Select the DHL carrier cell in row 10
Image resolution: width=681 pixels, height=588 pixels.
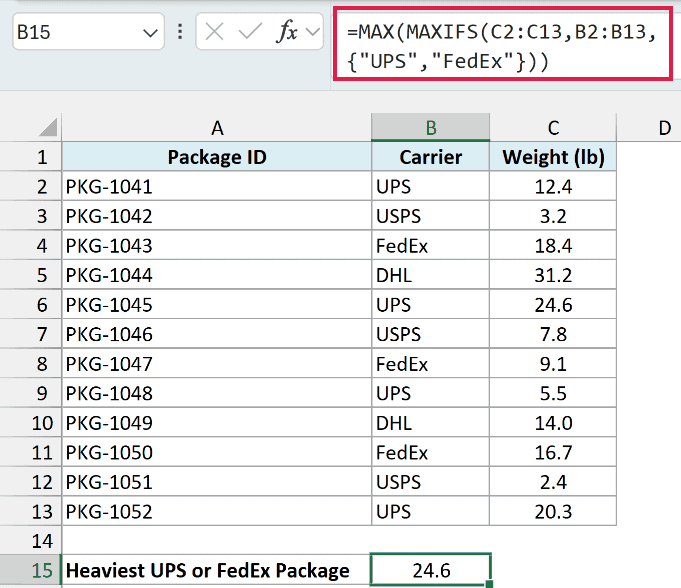430,423
